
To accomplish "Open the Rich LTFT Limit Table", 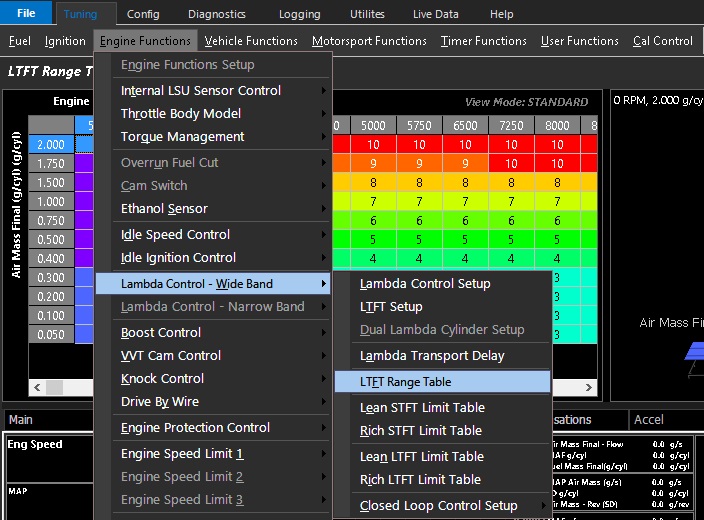I will (442, 480).
